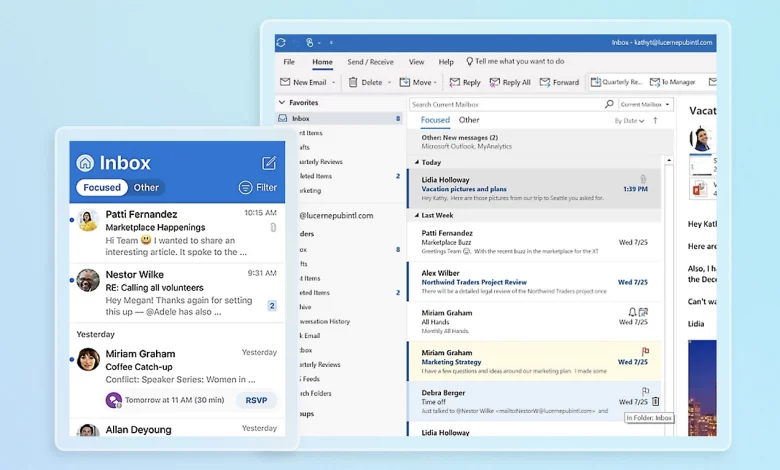This screenshot has height=470, width=780.
Task: Click the New Email button
Action: (x=304, y=82)
